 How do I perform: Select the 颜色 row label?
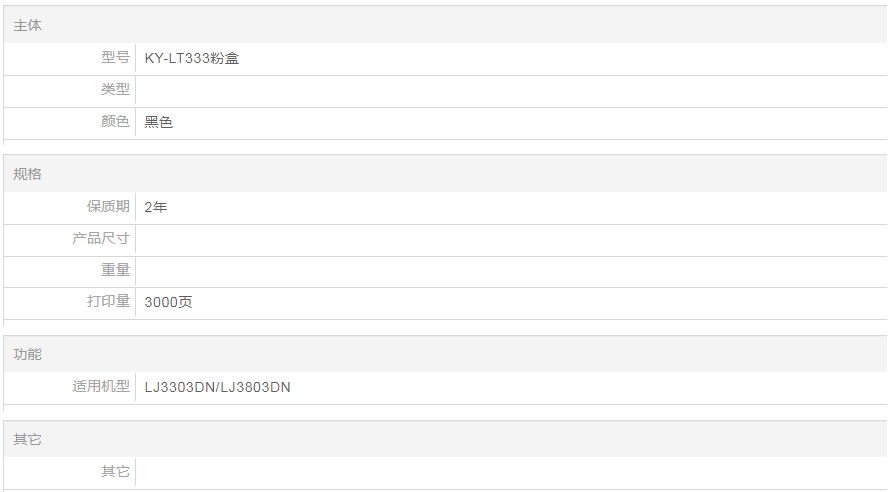pos(115,122)
